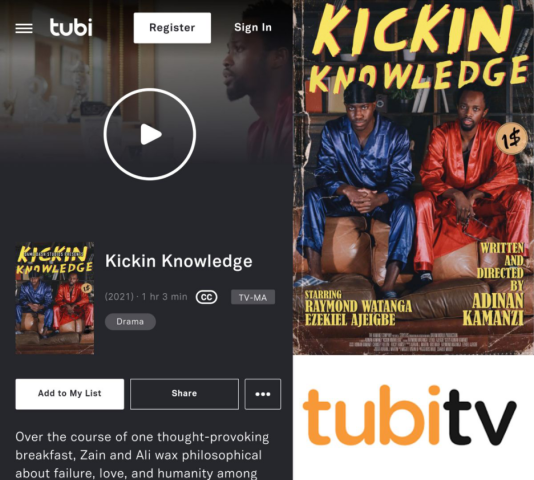Open the hamburger menu icon
534x480 pixels.
(x=24, y=28)
